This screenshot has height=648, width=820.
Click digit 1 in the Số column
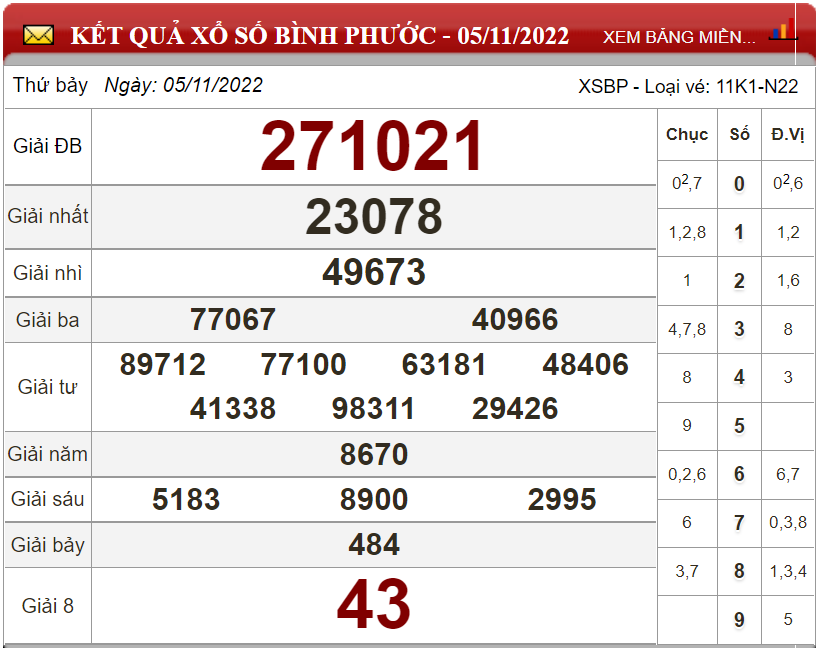[x=739, y=232]
